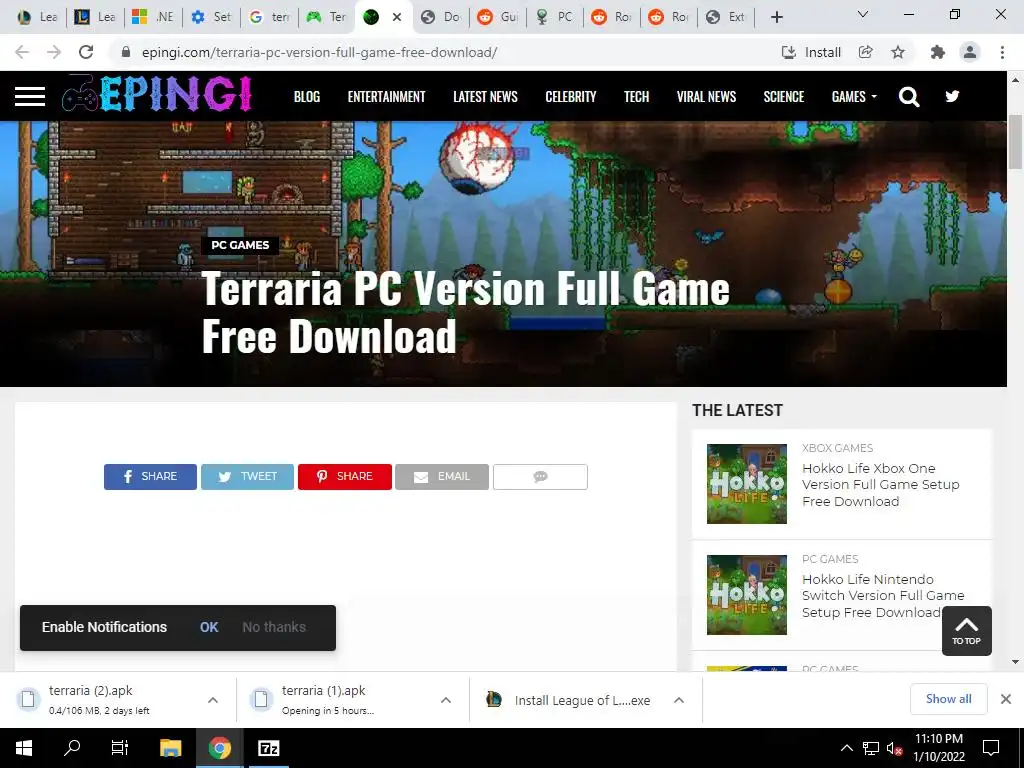This screenshot has height=768, width=1024.
Task: Open the notification center icon
Action: pos(991,748)
